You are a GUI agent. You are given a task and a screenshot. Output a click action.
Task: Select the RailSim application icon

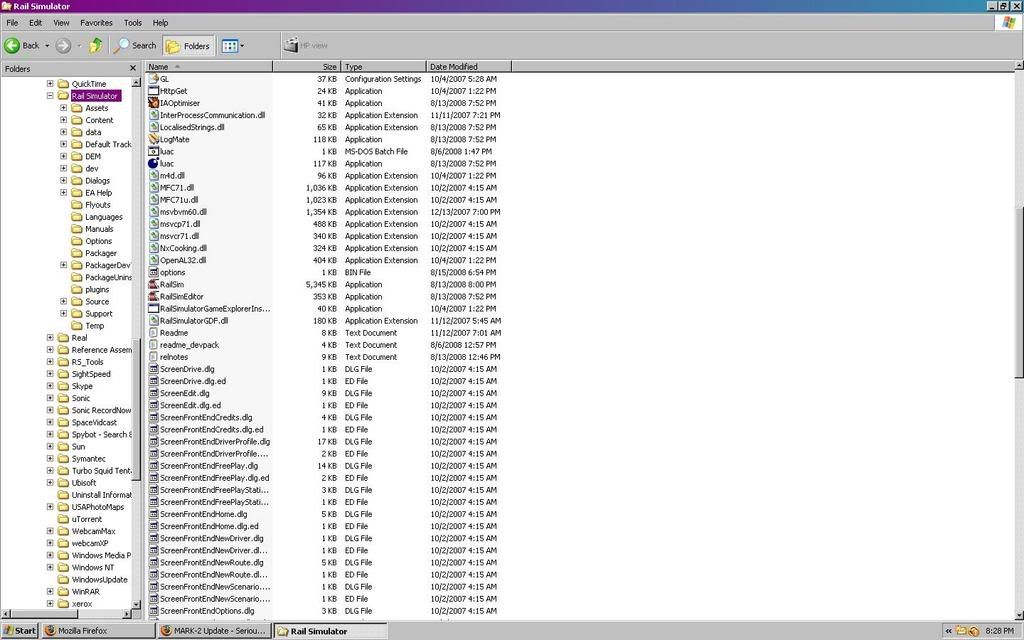[x=153, y=284]
